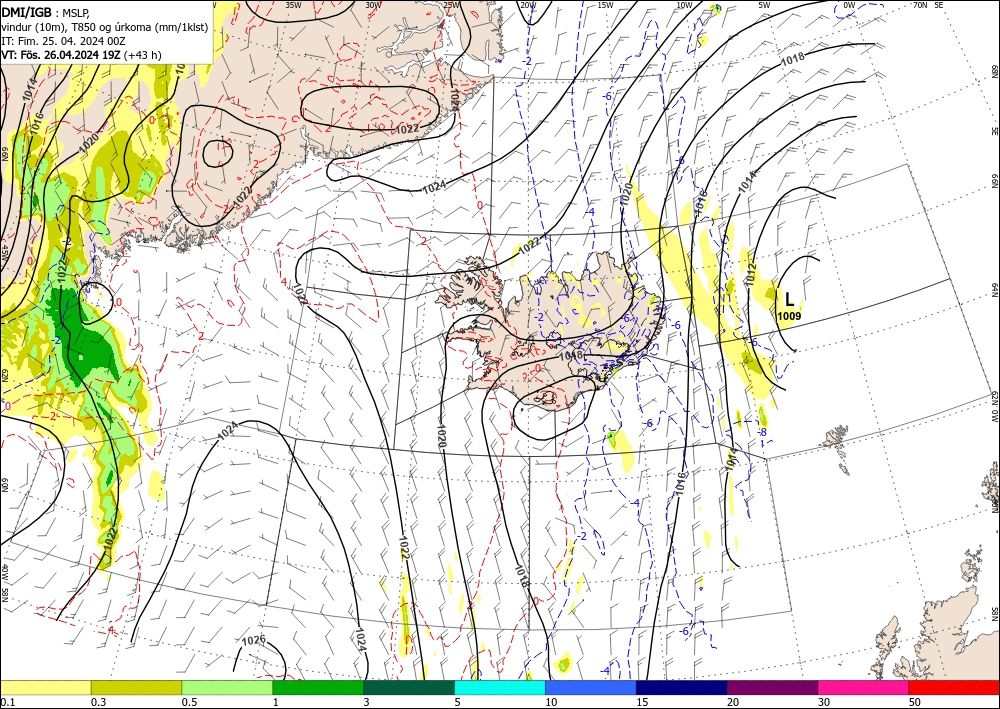This screenshot has height=709, width=1000.
Task: Click the '10W' longitude label
Action: pos(684,5)
